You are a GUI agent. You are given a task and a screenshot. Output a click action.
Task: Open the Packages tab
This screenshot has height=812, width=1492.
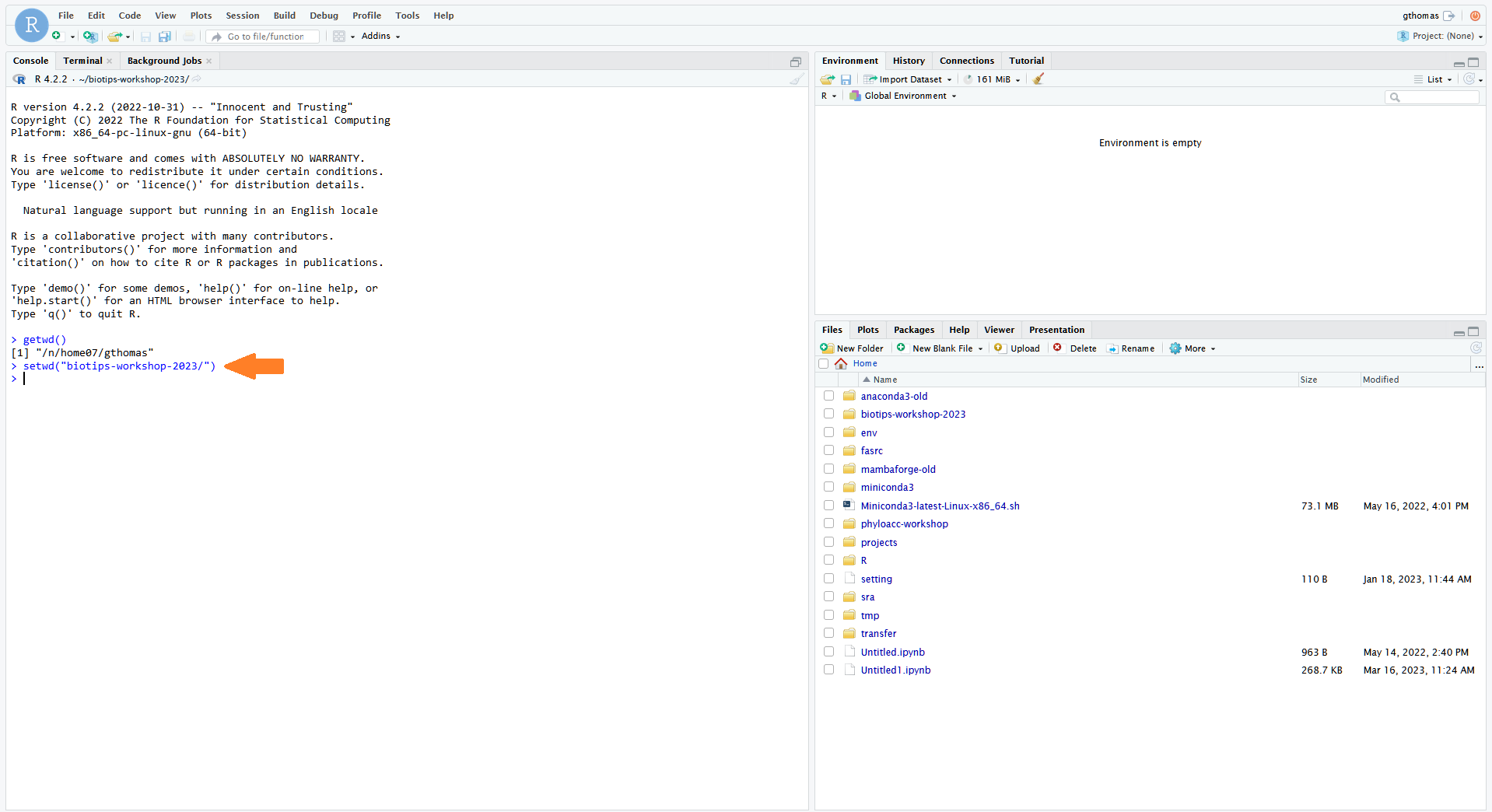click(913, 330)
